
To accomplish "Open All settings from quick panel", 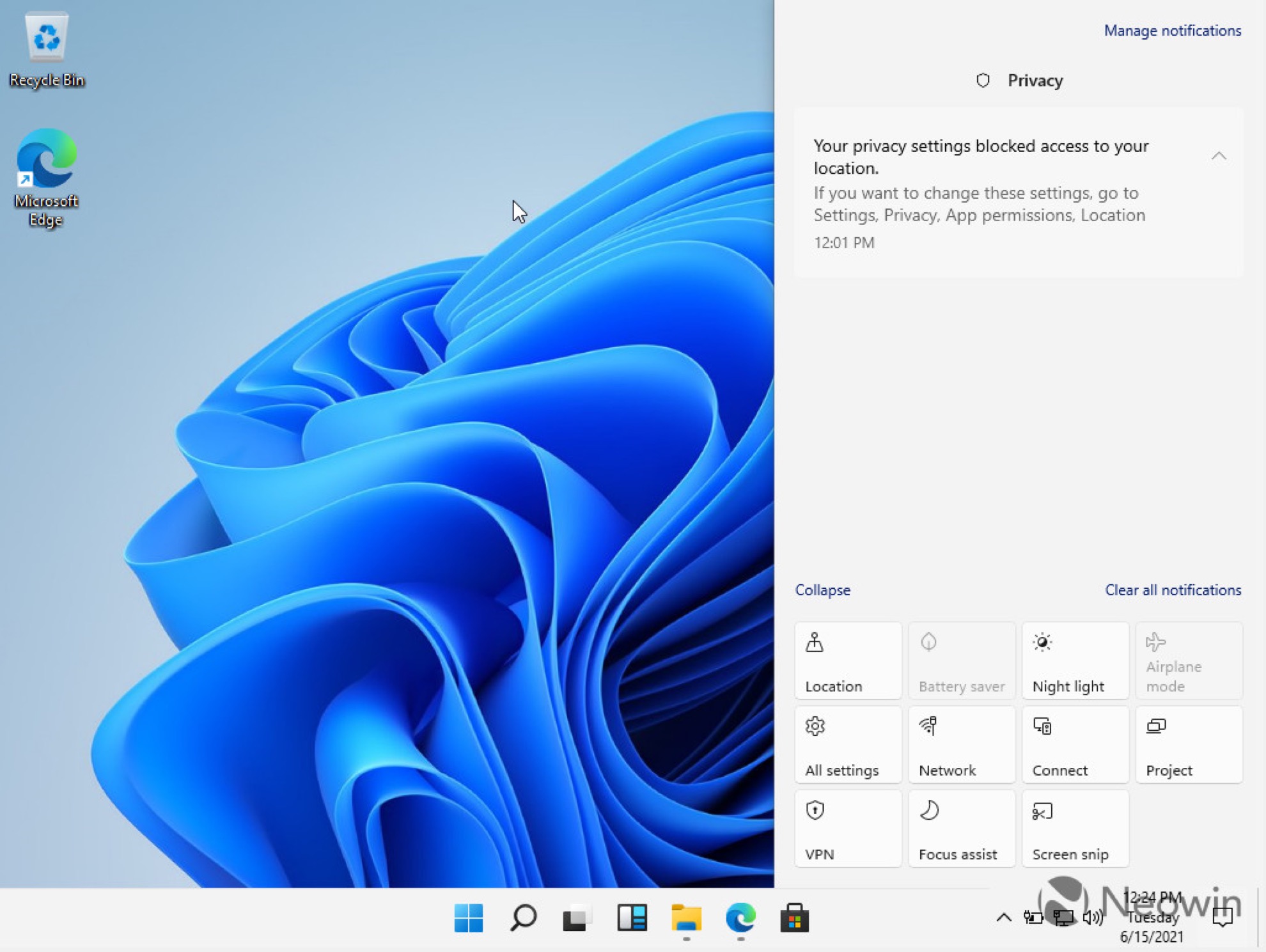I will (848, 745).
